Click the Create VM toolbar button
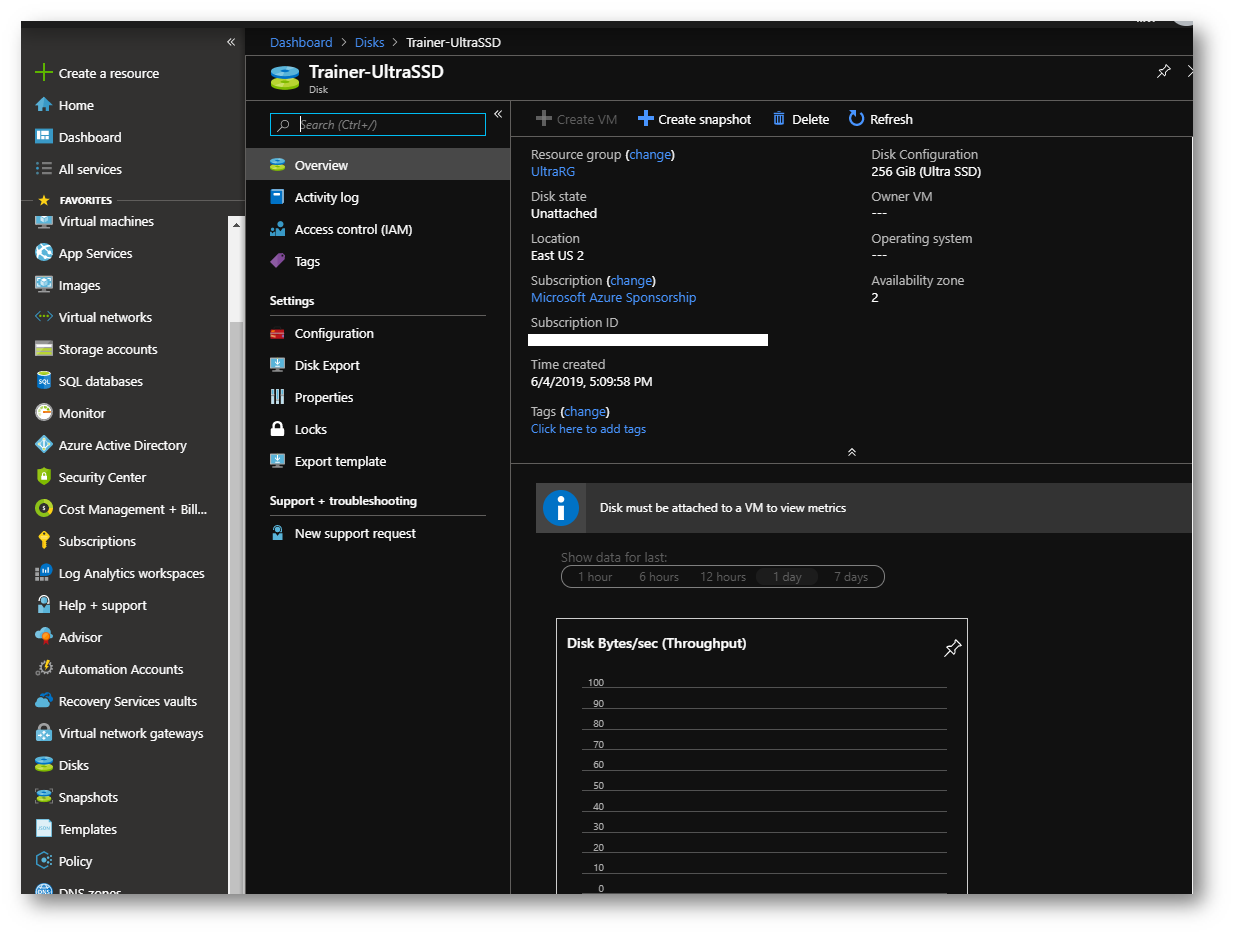The image size is (1235, 936). tap(577, 119)
